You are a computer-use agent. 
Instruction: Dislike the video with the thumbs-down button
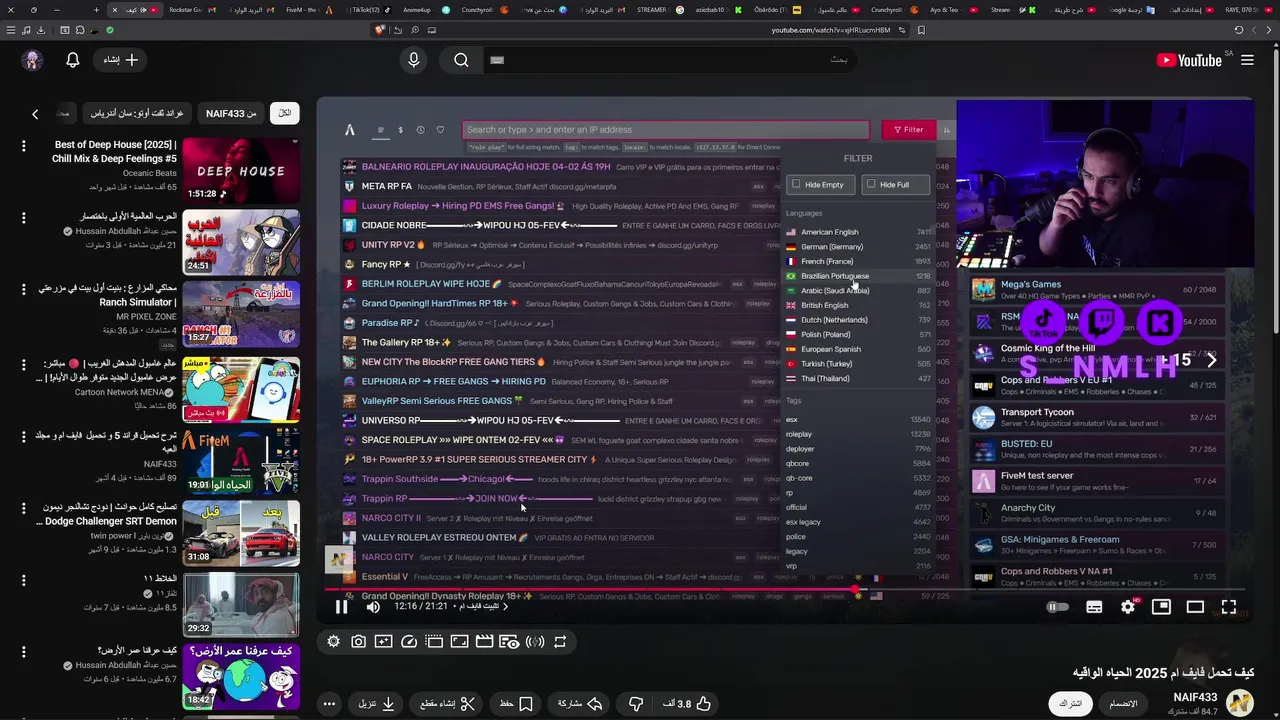pyautogui.click(x=635, y=704)
